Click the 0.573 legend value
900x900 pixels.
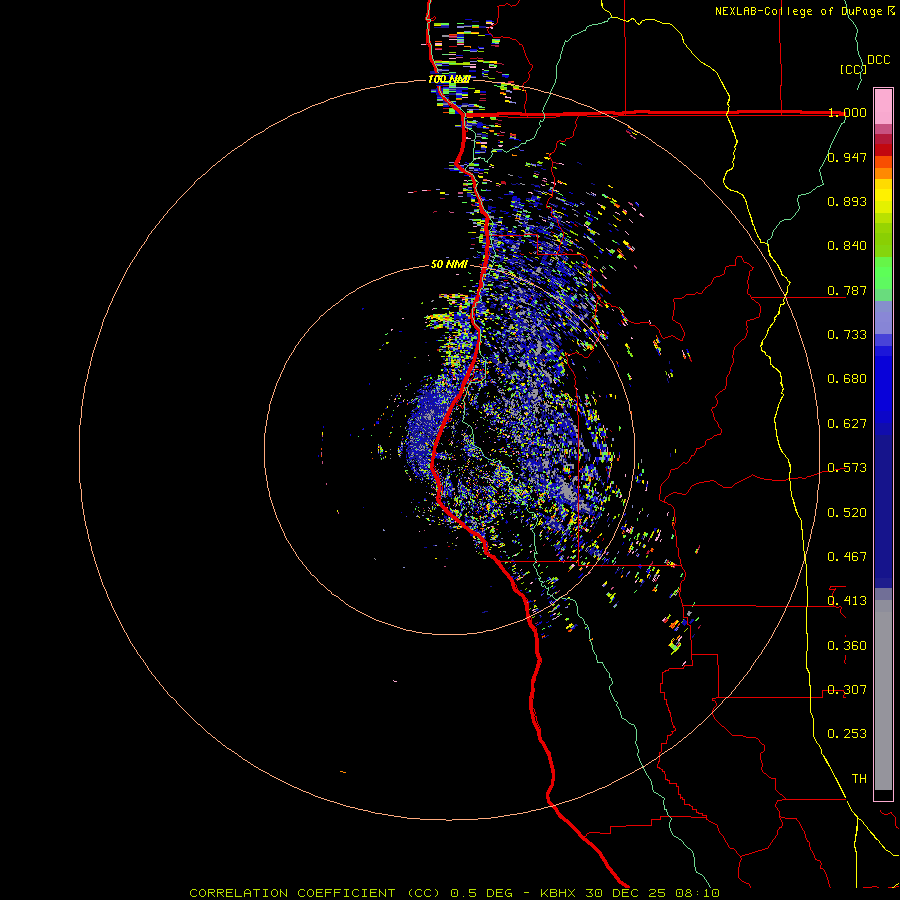tap(847, 468)
